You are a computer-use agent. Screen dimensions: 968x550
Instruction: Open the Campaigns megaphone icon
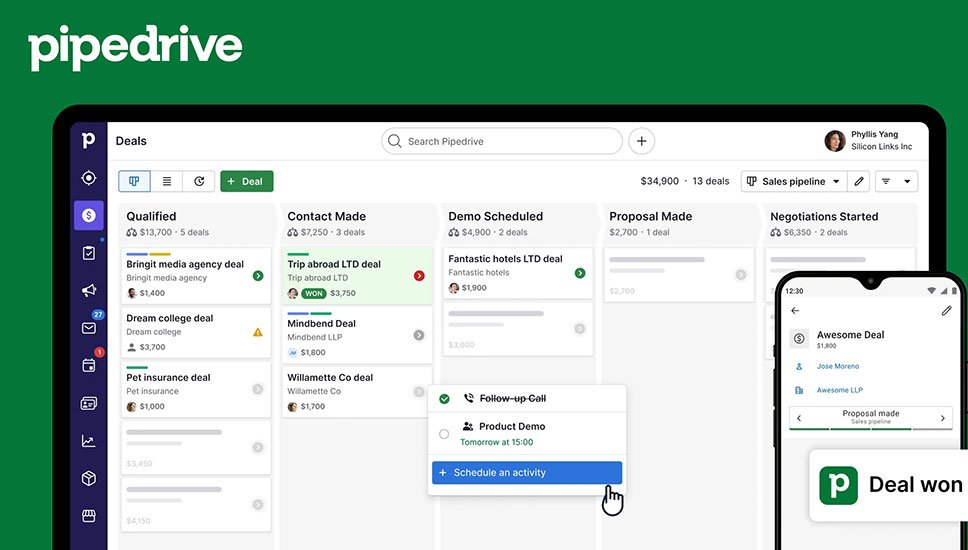coord(89,290)
